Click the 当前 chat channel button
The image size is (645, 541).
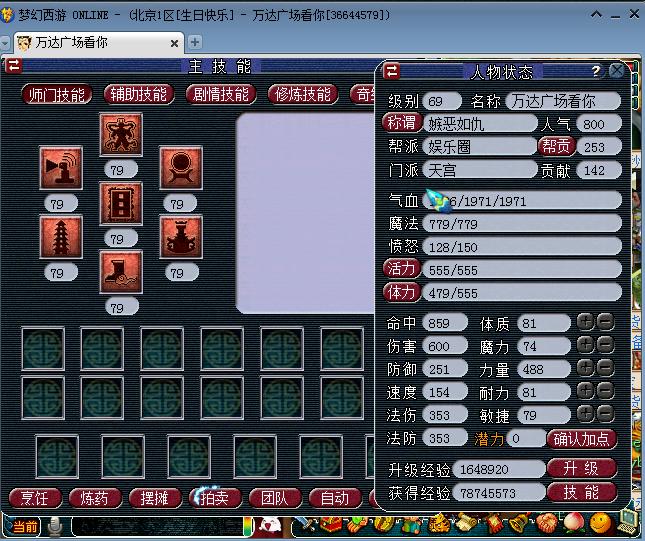pyautogui.click(x=23, y=526)
